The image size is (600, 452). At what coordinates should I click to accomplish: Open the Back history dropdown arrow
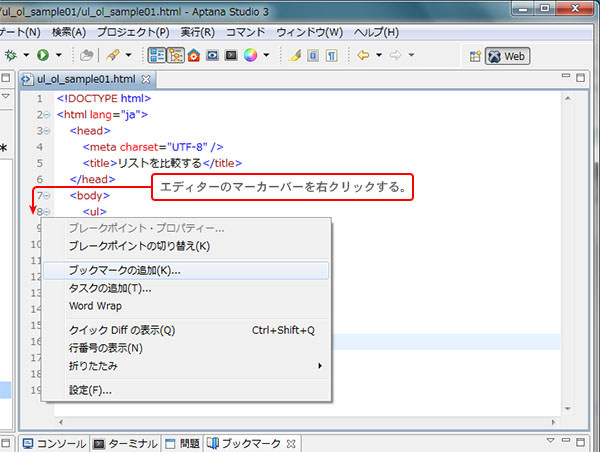tap(379, 55)
